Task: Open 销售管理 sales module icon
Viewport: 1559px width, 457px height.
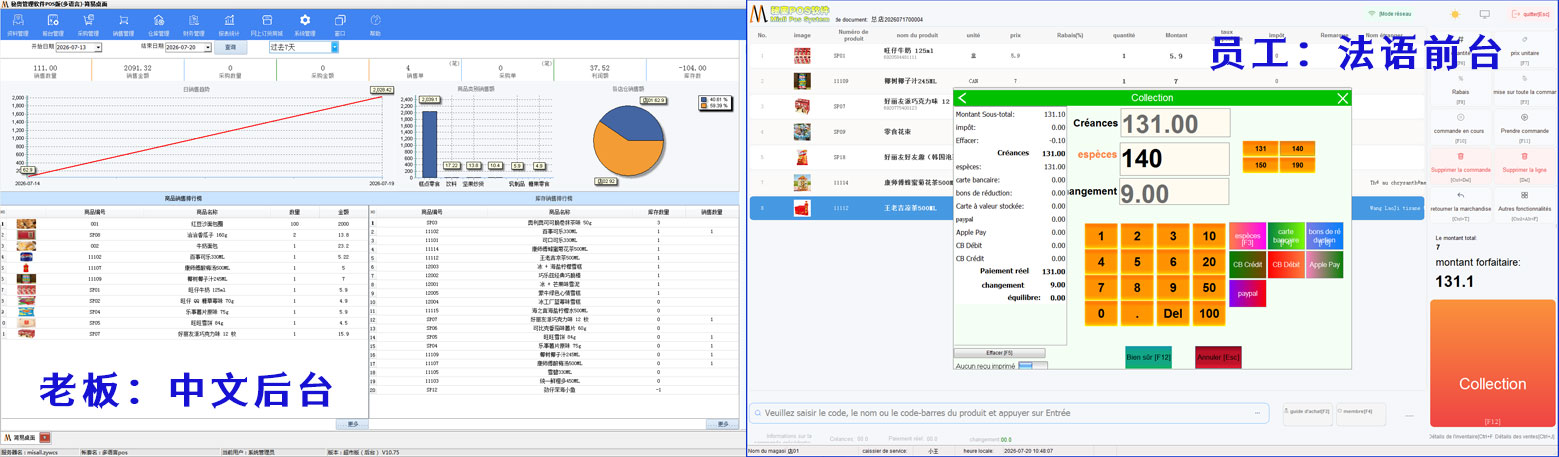Action: (x=122, y=23)
